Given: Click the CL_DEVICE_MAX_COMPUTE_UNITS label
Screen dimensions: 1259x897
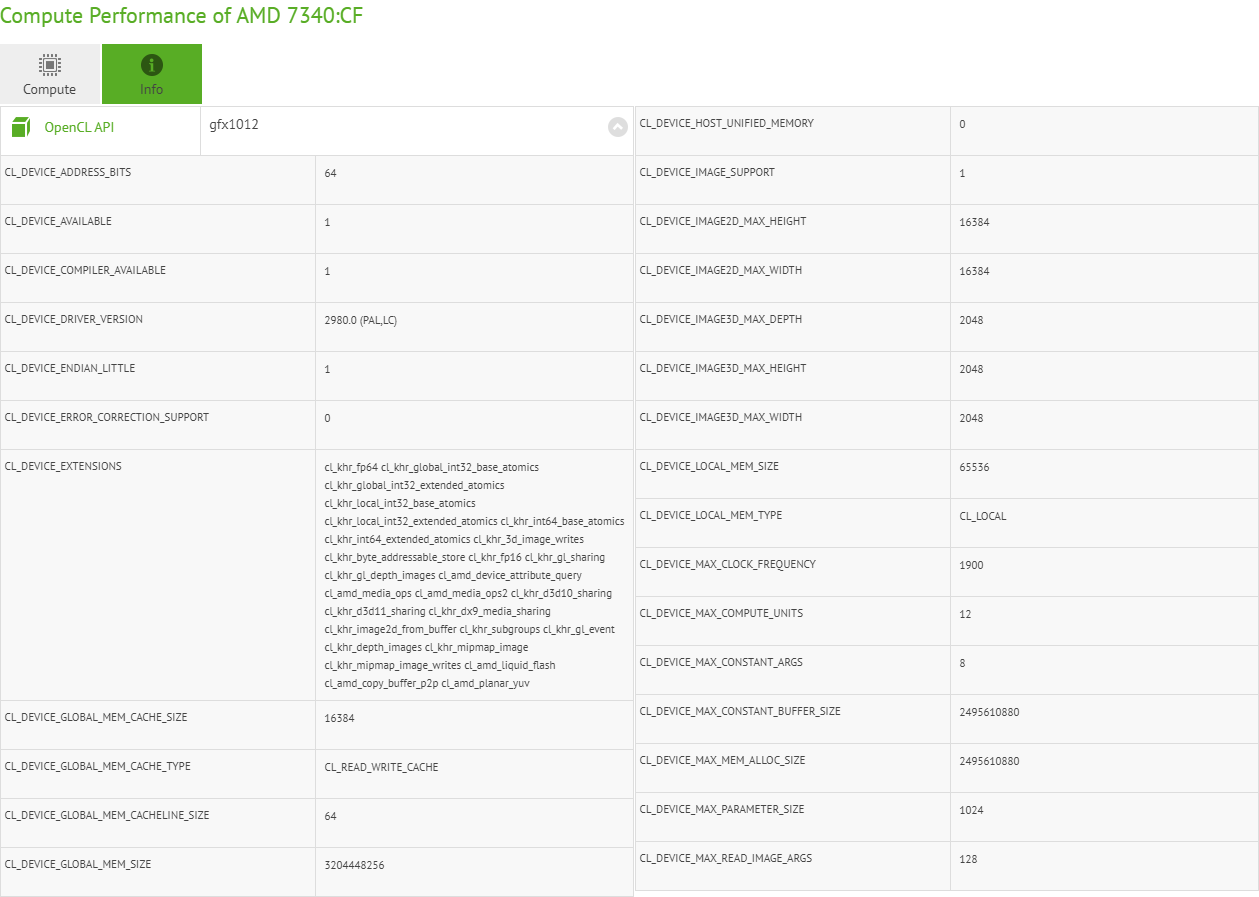Looking at the screenshot, I should tap(722, 613).
